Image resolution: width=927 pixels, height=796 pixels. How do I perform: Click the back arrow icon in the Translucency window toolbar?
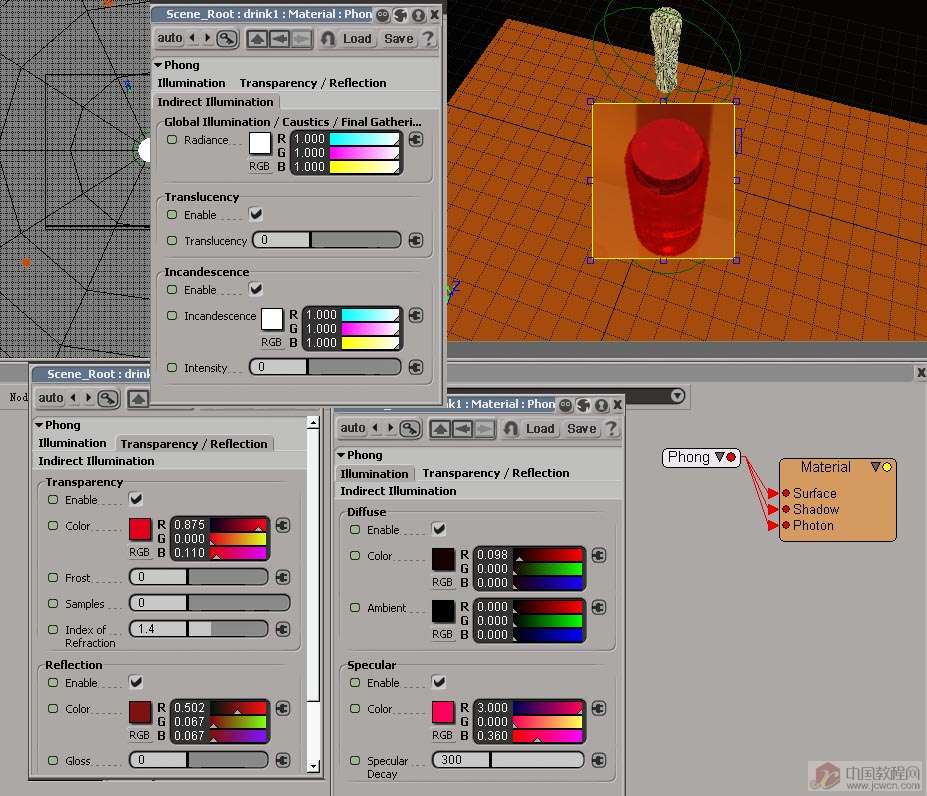coord(279,39)
